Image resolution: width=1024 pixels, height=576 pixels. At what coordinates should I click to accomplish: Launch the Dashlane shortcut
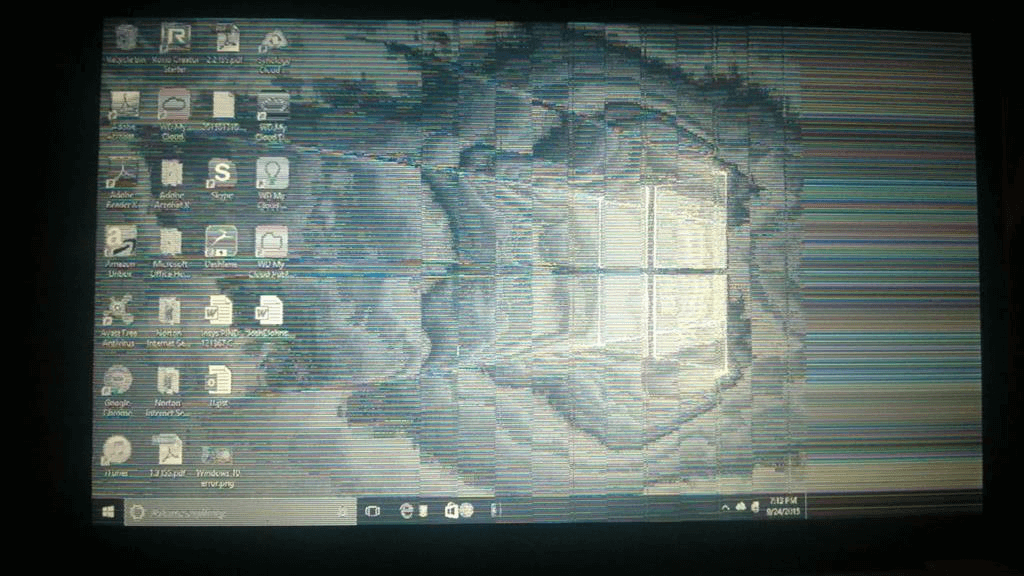pyautogui.click(x=221, y=247)
